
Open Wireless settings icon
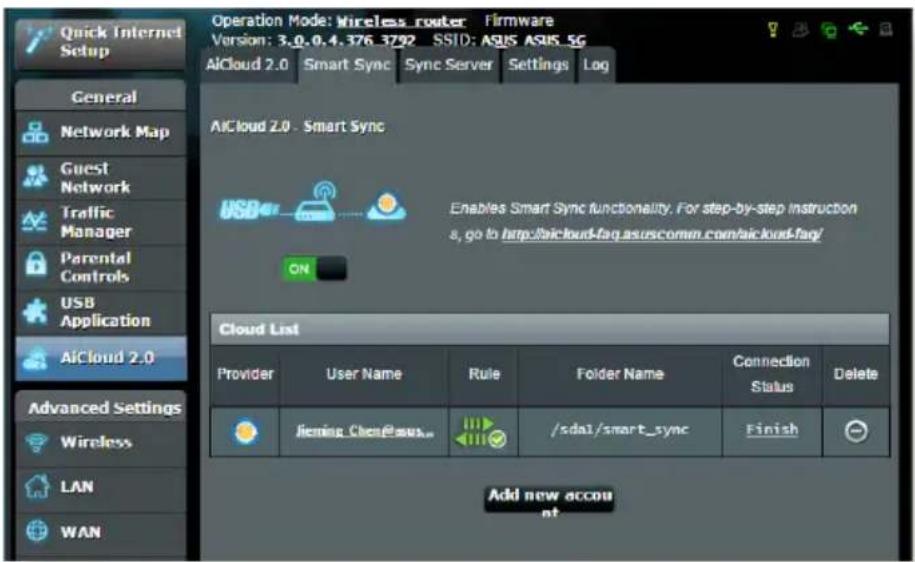(36, 442)
